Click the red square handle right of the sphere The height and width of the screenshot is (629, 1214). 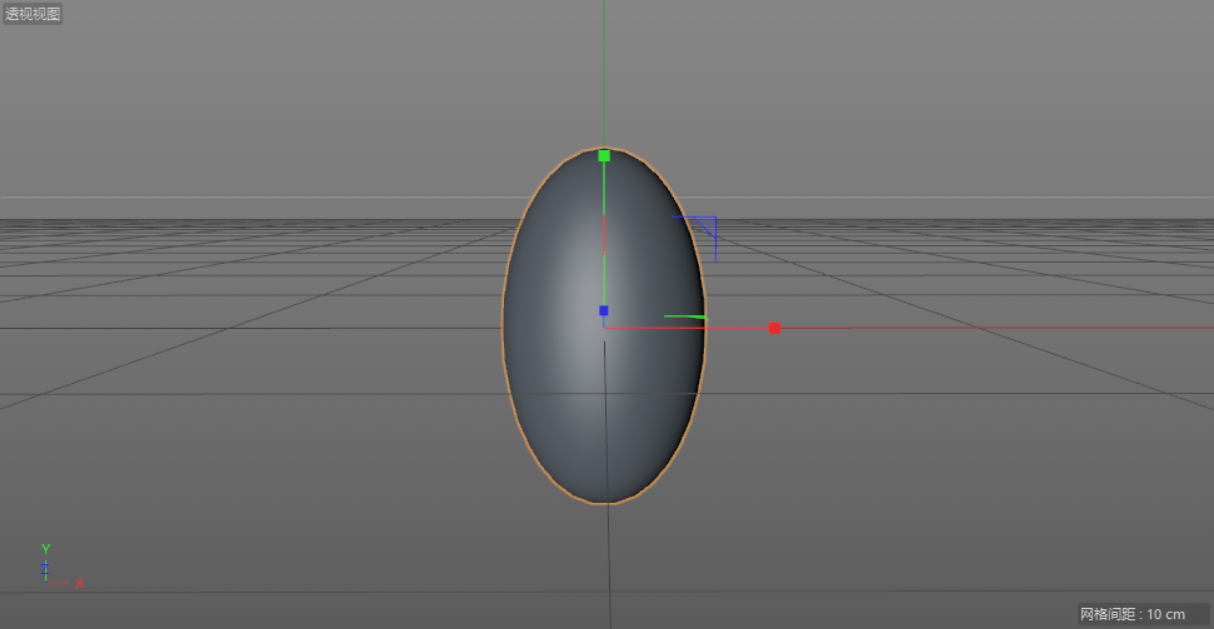774,326
